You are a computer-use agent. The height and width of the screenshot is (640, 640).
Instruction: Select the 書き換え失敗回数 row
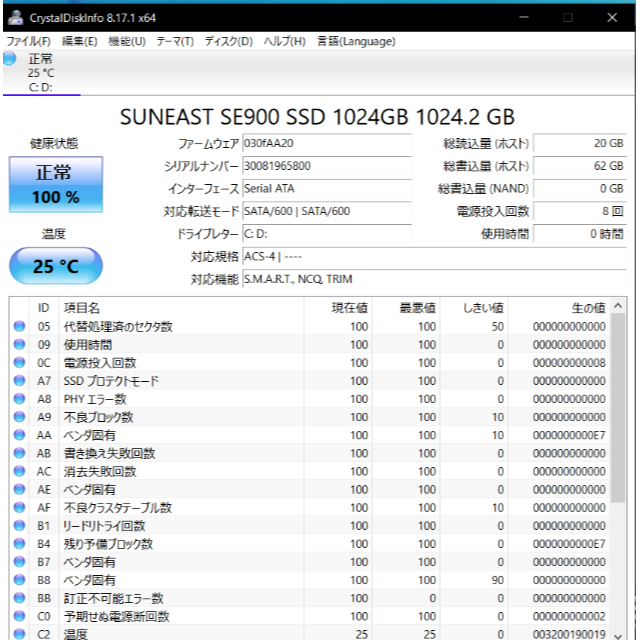[x=309, y=453]
